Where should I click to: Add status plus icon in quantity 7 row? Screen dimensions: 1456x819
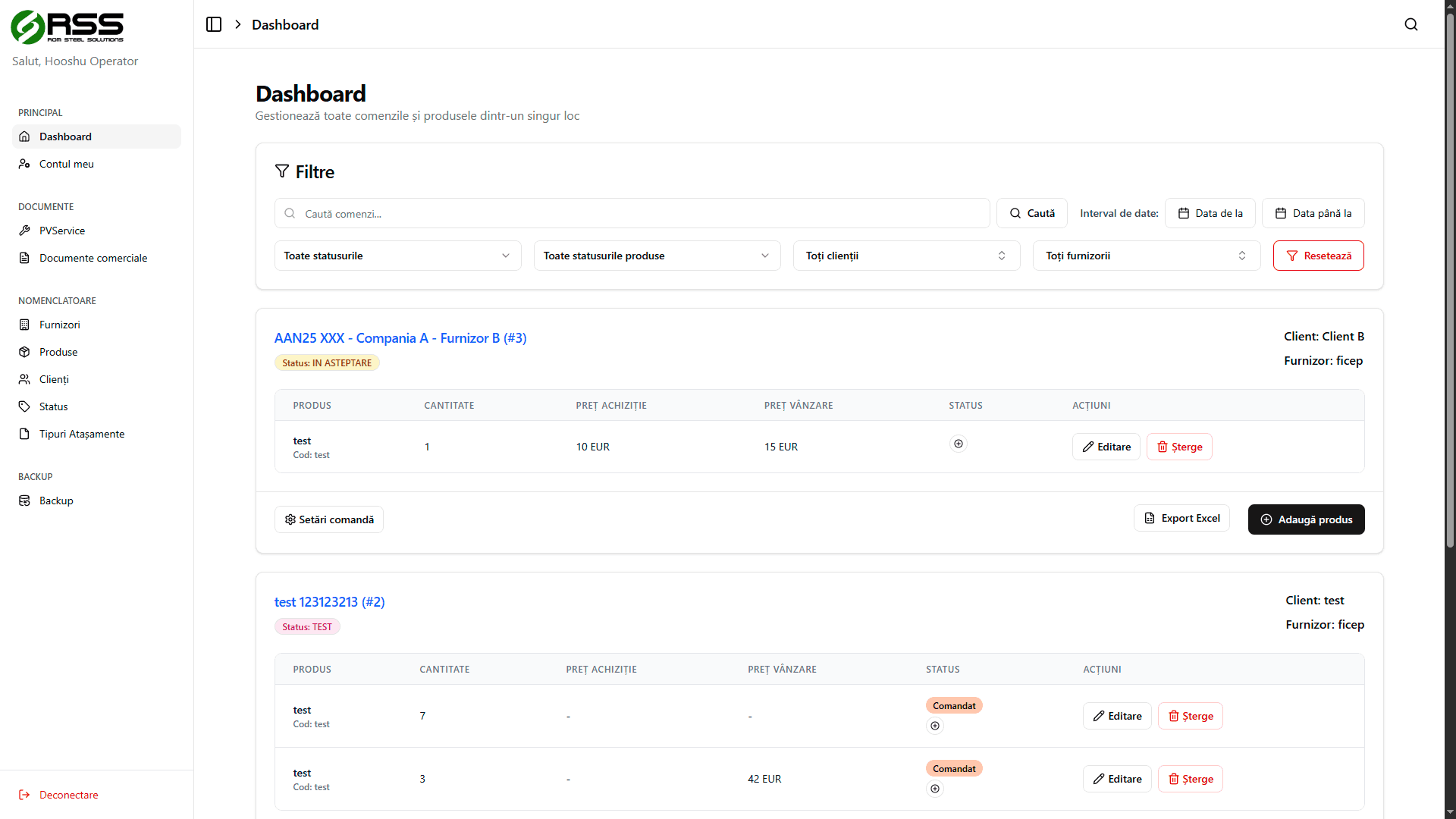point(935,726)
